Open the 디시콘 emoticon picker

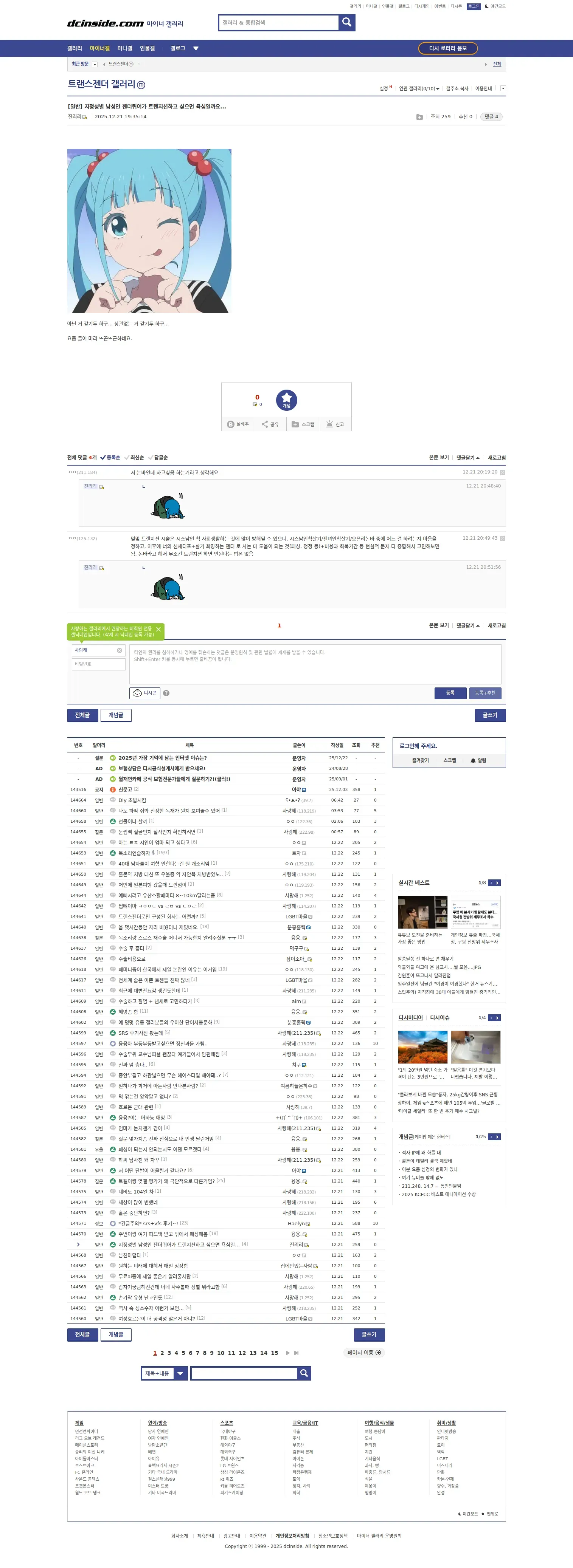(x=145, y=693)
